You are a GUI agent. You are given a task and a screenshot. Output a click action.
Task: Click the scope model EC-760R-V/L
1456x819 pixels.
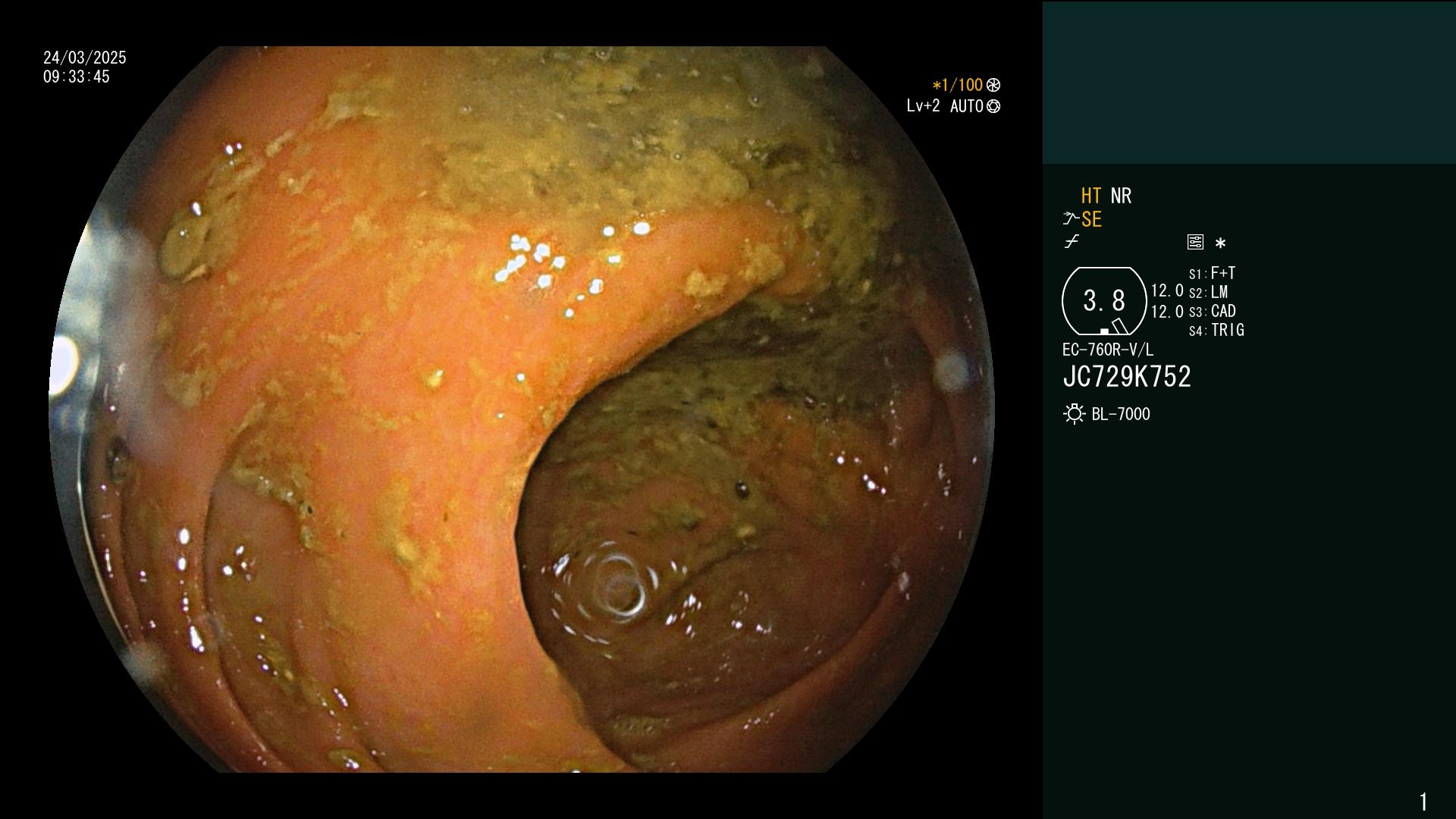[1108, 350]
